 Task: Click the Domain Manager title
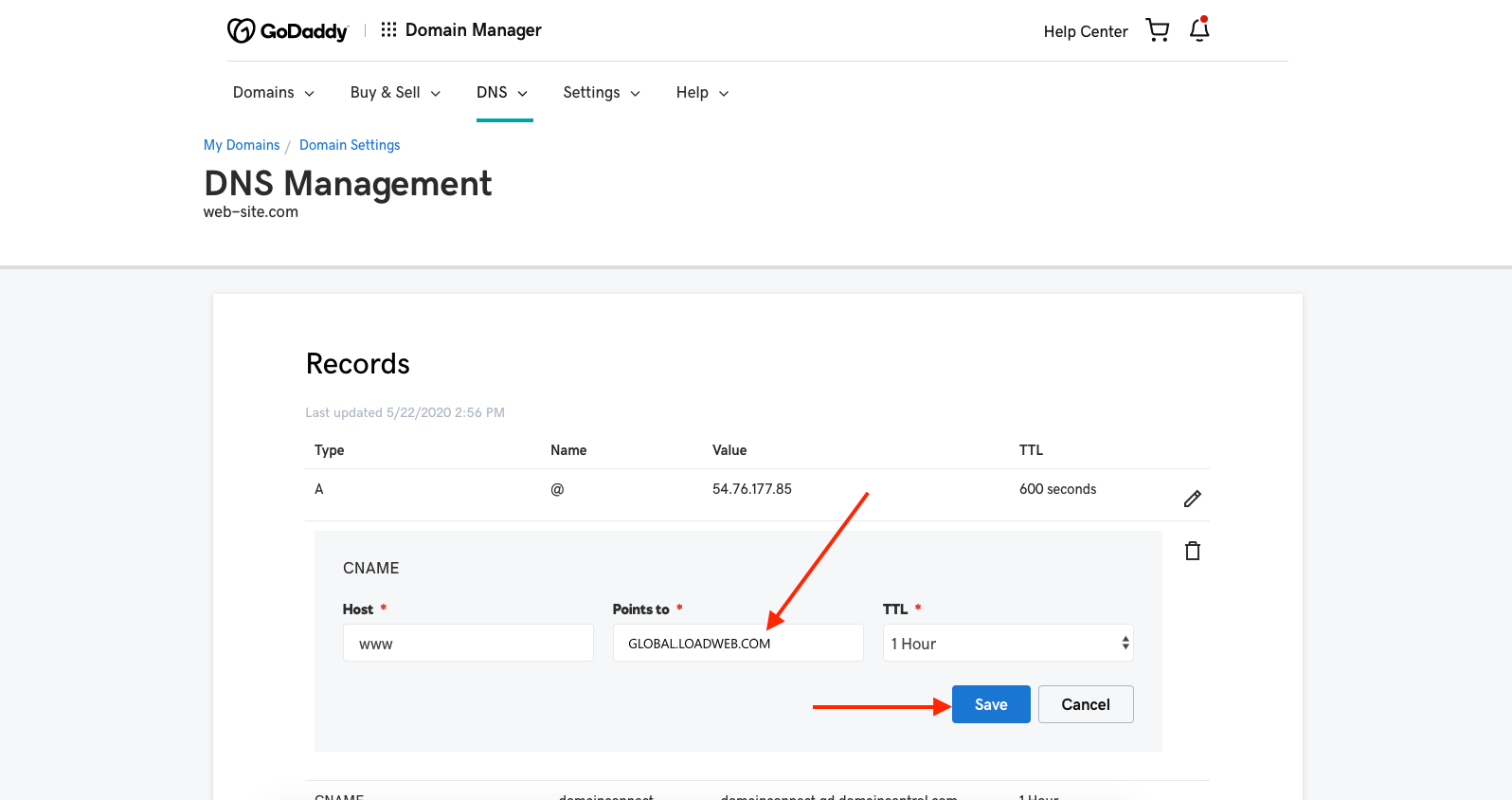click(x=474, y=30)
